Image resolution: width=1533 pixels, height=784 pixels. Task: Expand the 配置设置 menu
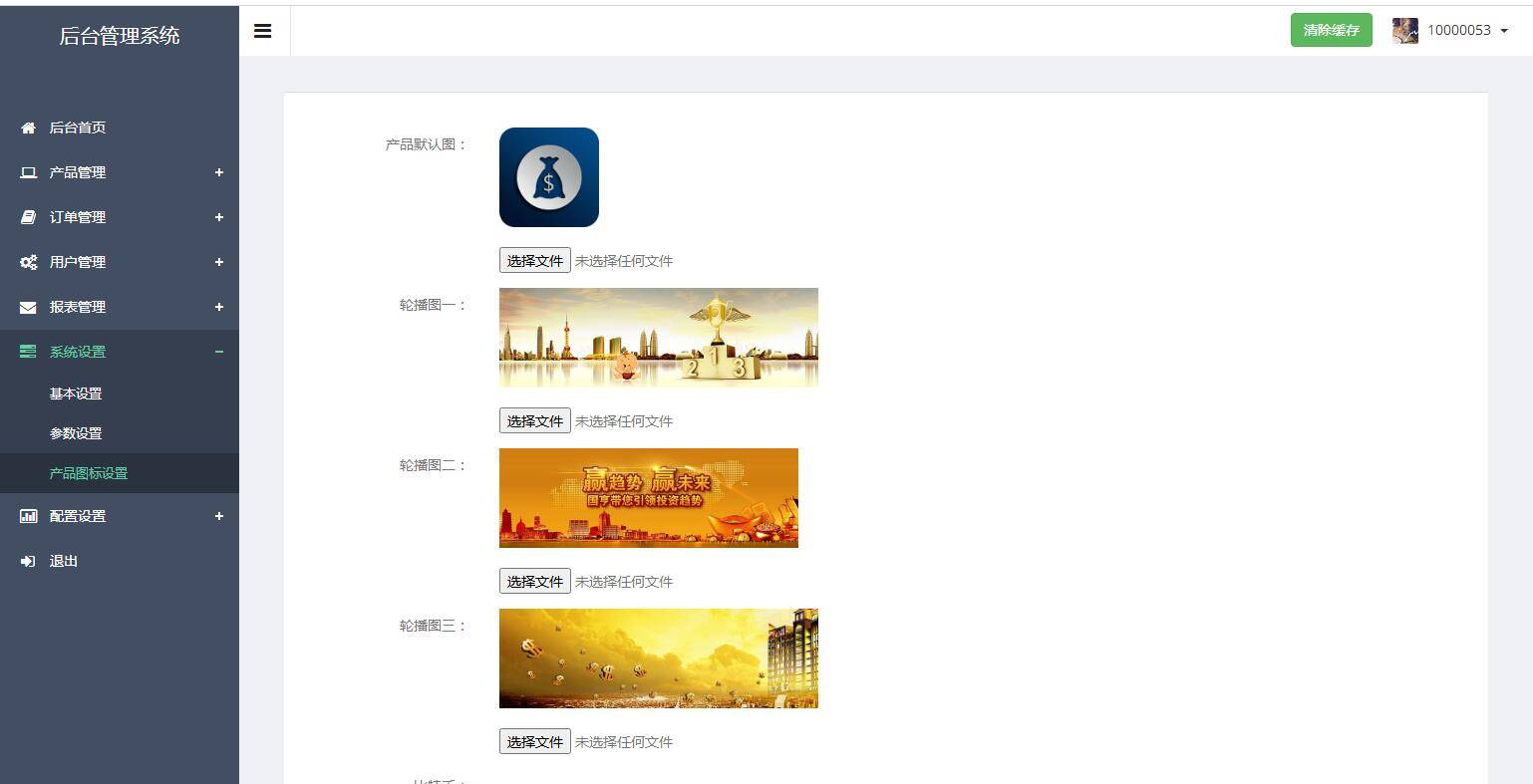coord(218,516)
